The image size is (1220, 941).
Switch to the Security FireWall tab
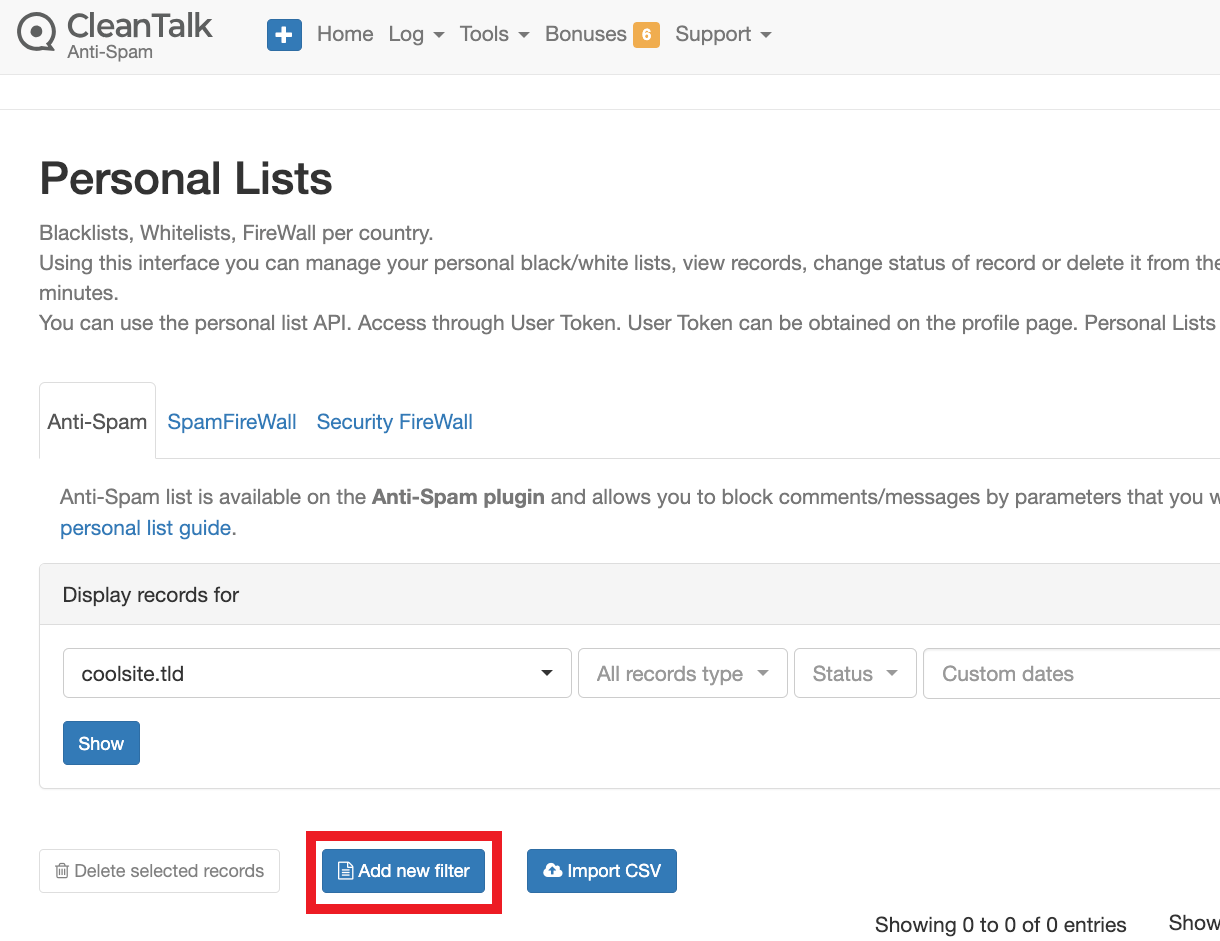395,422
